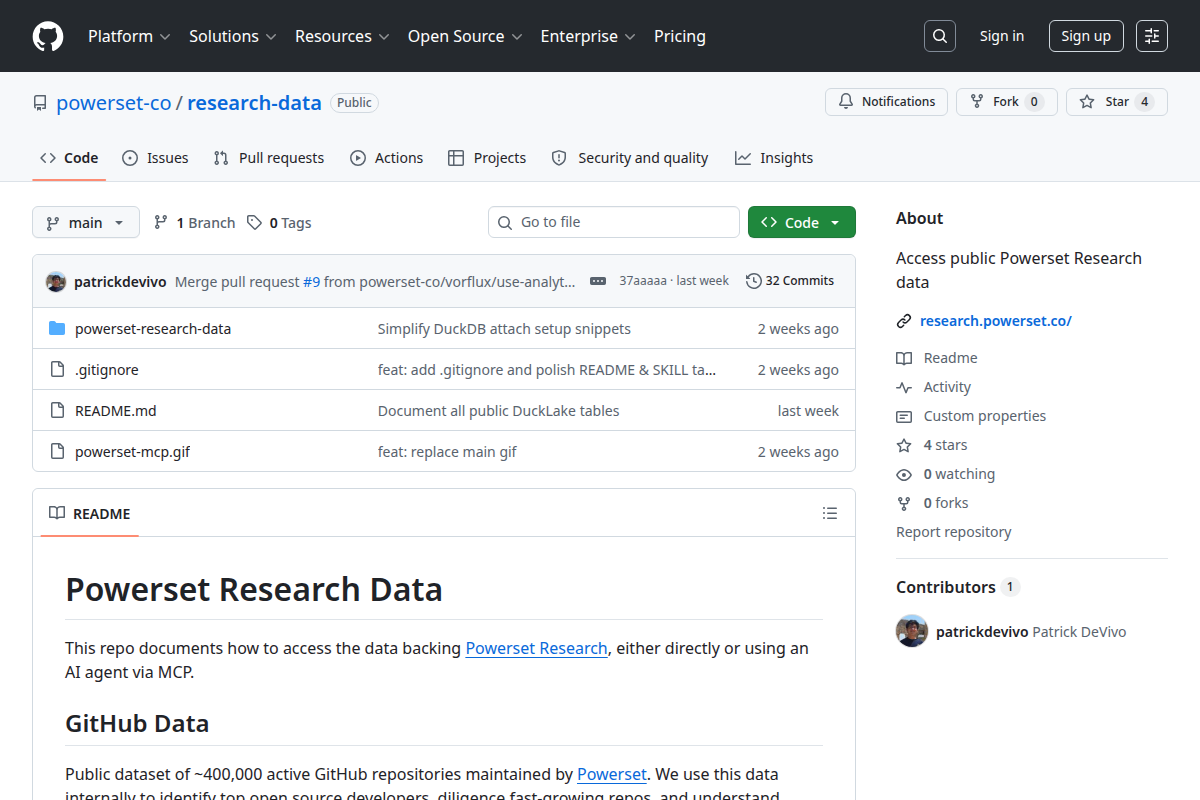Click the Go to file search field
1200x800 pixels.
[x=614, y=222]
